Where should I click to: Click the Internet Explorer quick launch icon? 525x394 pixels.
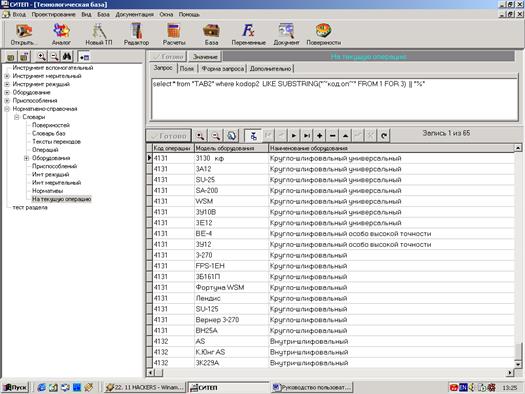coord(42,387)
